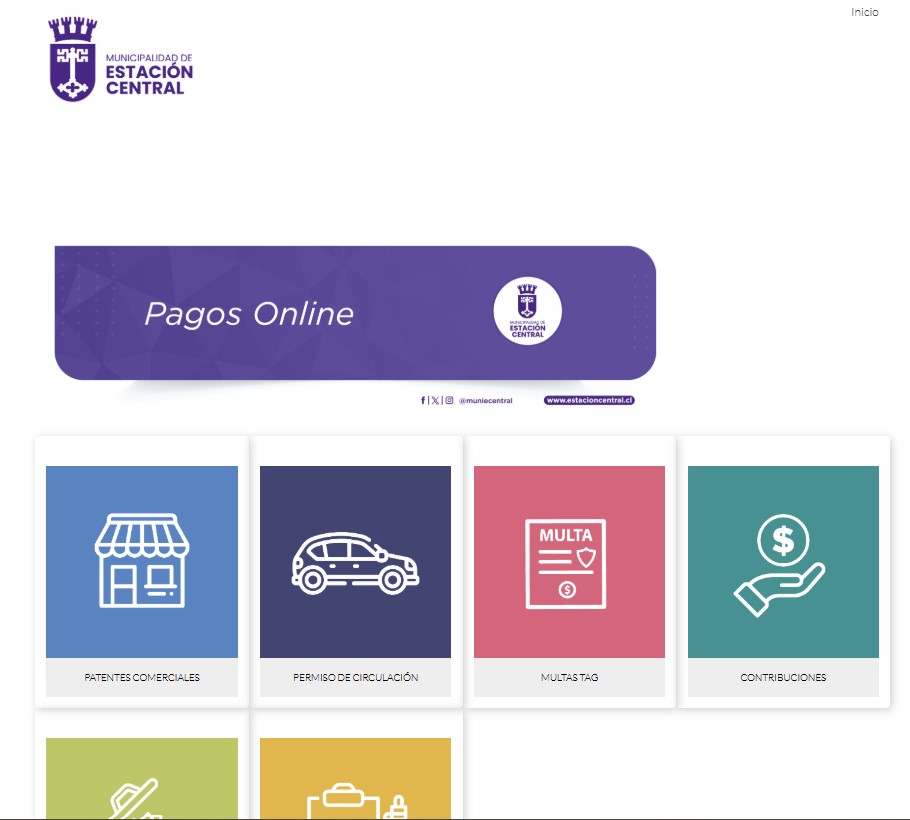Choose the CONTRIBUCIONES label

tap(783, 677)
